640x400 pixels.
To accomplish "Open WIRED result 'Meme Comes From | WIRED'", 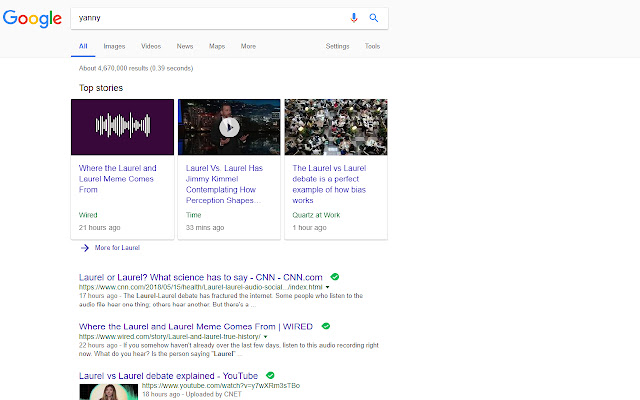I will point(196,327).
